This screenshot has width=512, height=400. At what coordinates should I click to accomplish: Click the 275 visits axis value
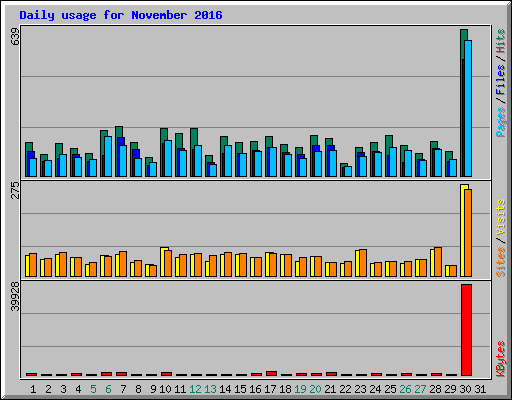(15, 190)
